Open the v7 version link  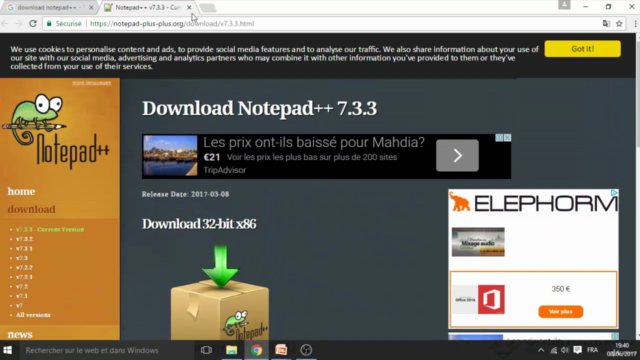coord(19,305)
